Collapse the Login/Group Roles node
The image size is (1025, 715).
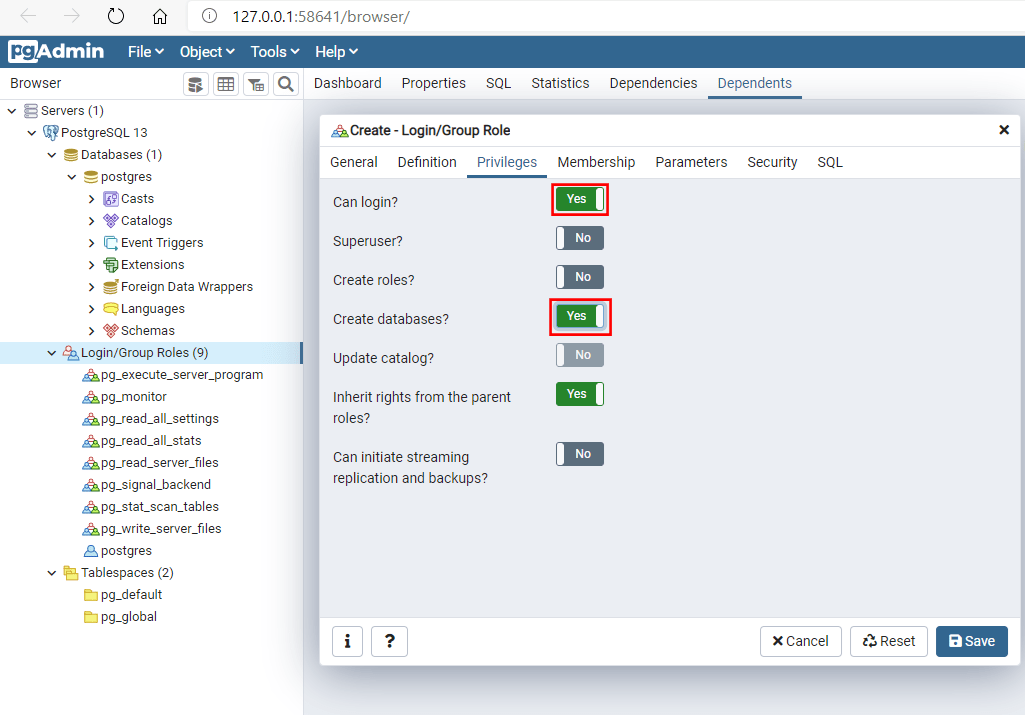coord(52,353)
